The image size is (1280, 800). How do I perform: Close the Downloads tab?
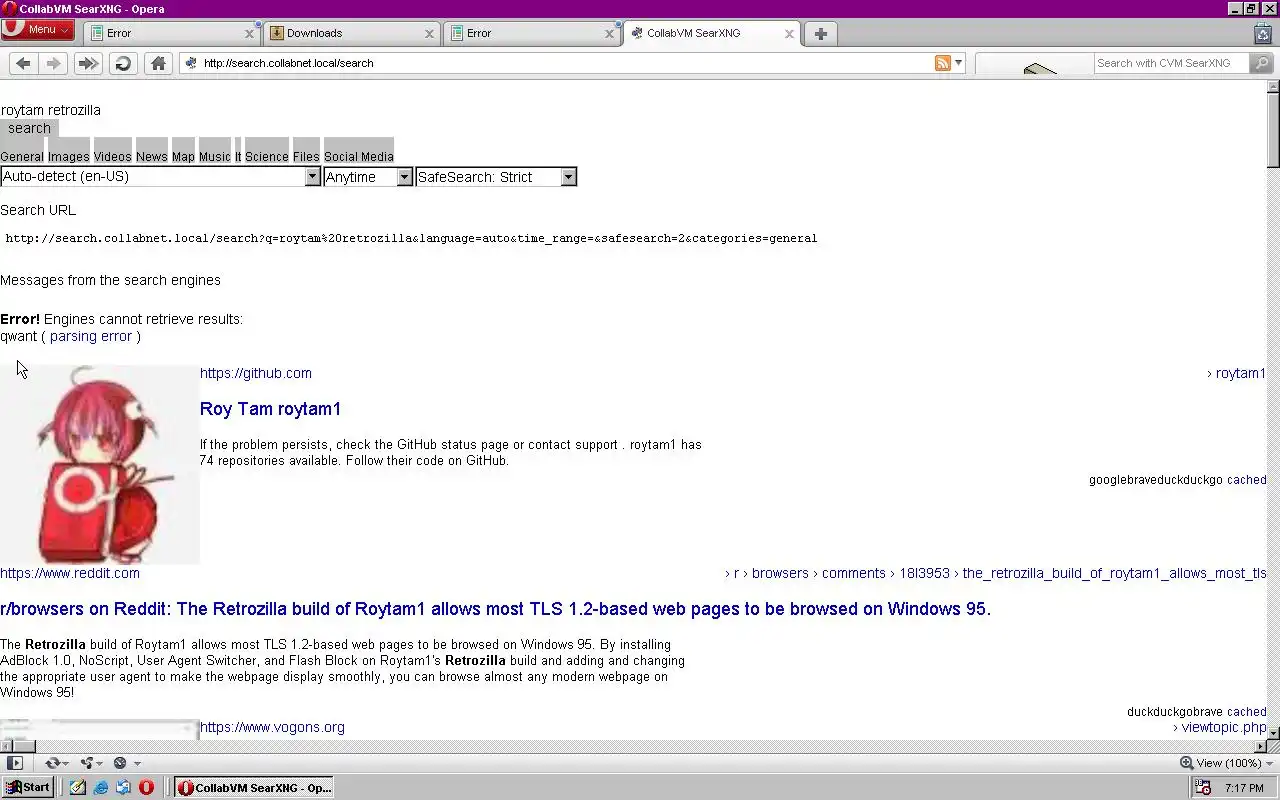click(x=429, y=33)
